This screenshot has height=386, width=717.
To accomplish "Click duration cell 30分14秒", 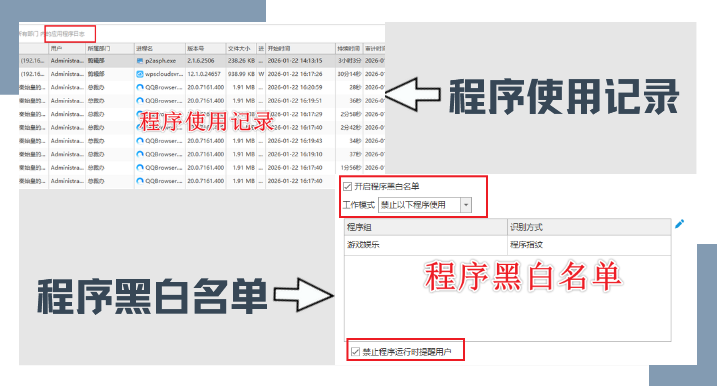I will tap(350, 74).
